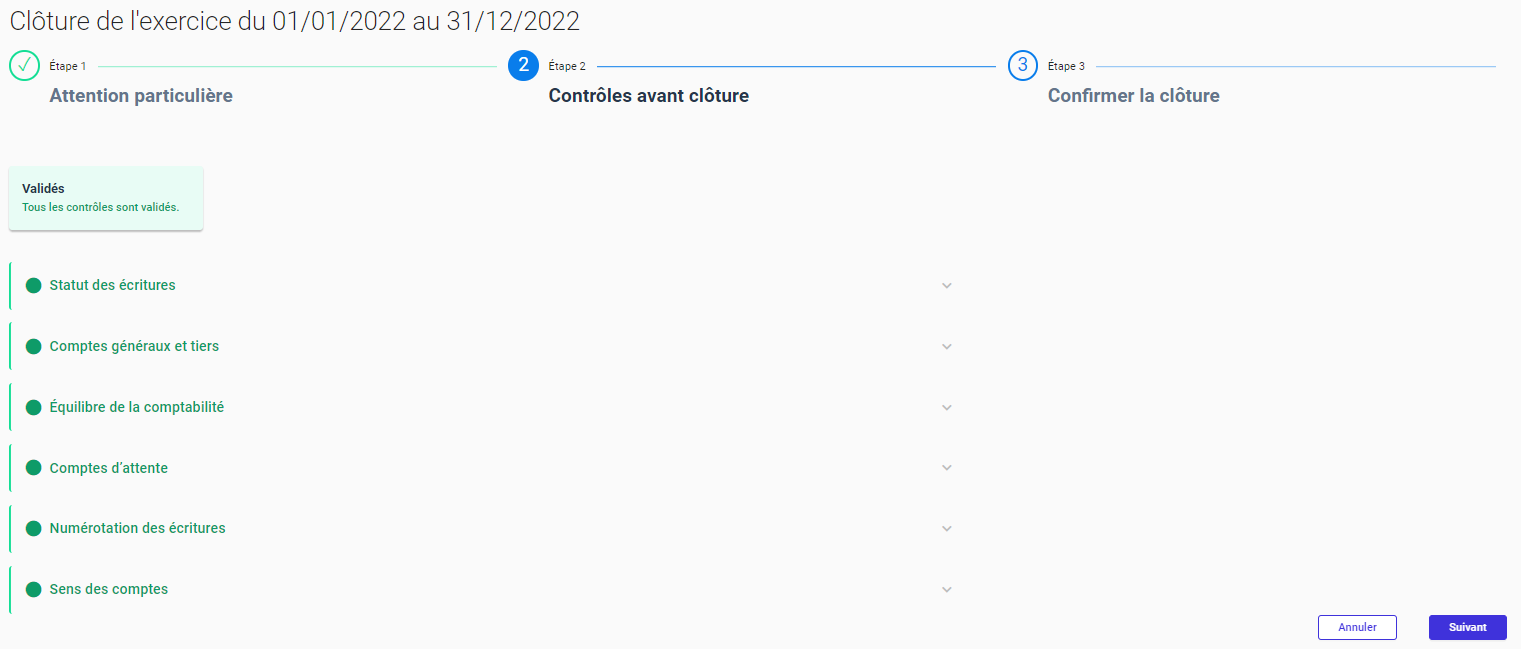Click the Annuler button
The width and height of the screenshot is (1521, 649).
click(x=1357, y=627)
